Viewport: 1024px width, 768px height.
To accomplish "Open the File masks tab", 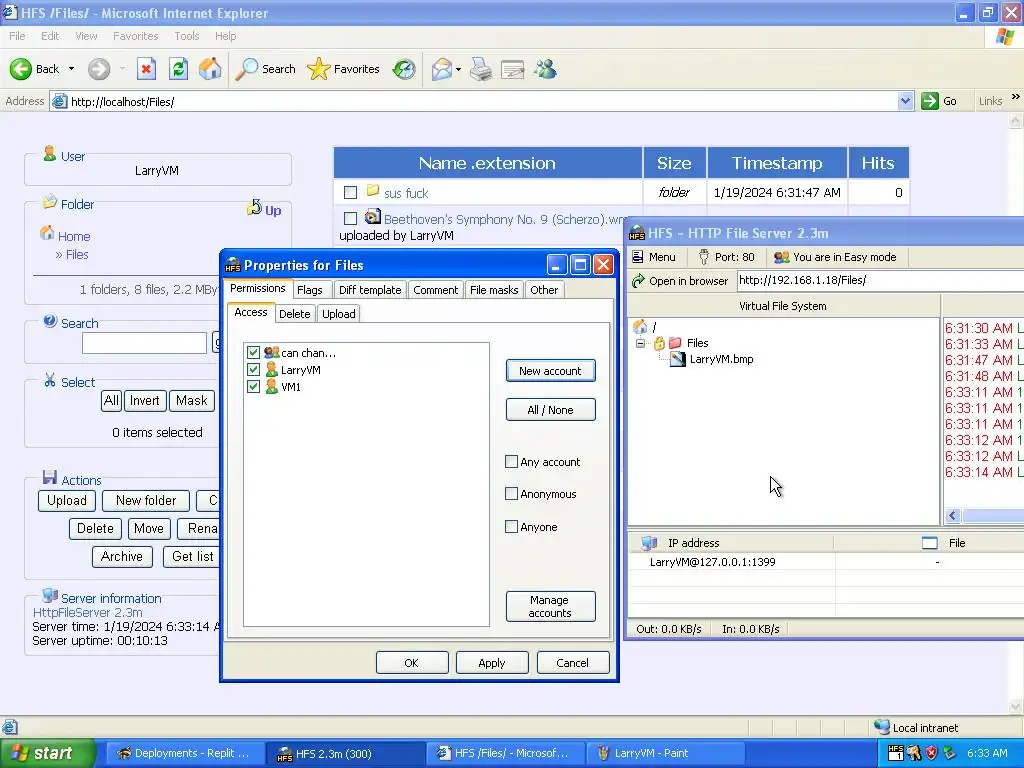I will coord(494,290).
